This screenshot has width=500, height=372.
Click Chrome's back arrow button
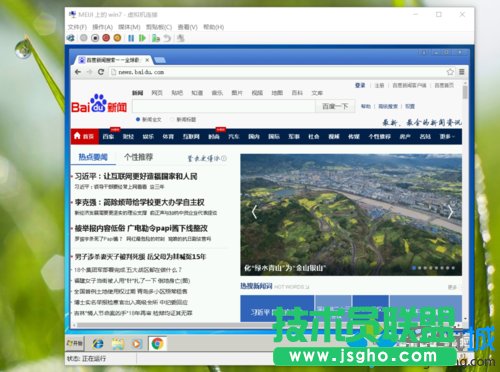pos(78,72)
